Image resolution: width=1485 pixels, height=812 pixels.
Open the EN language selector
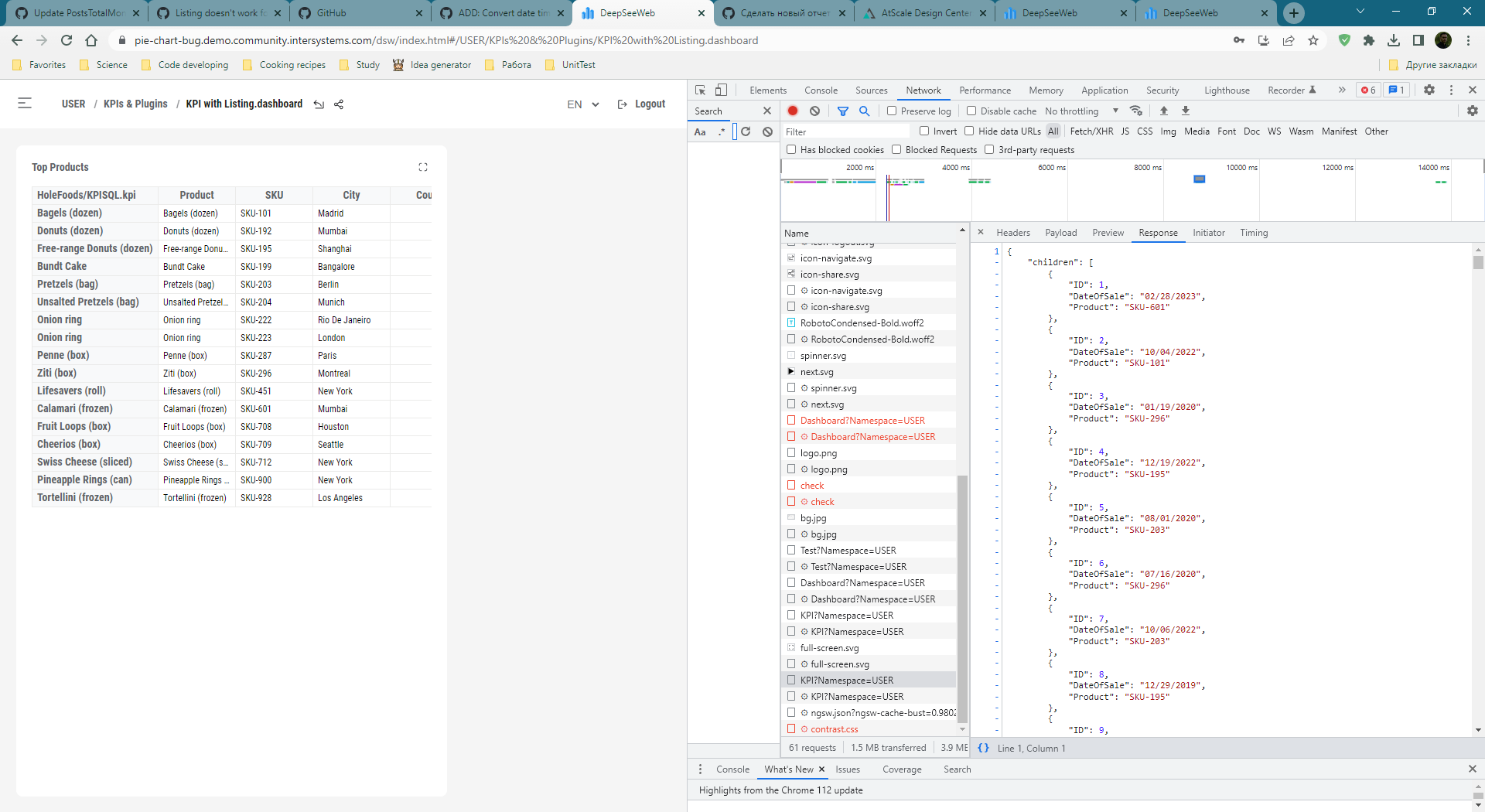click(x=582, y=104)
